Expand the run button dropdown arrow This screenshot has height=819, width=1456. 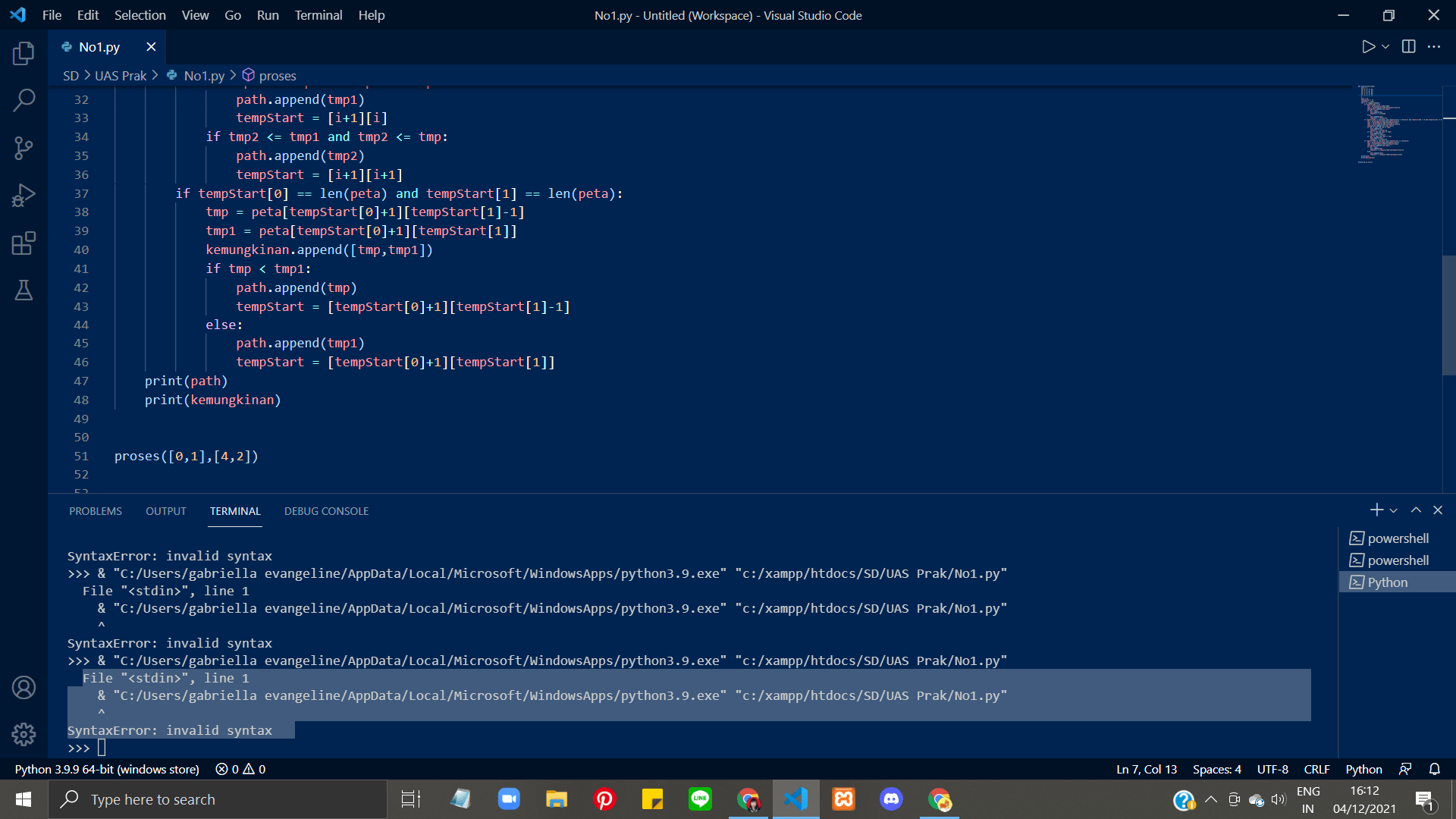coord(1385,47)
